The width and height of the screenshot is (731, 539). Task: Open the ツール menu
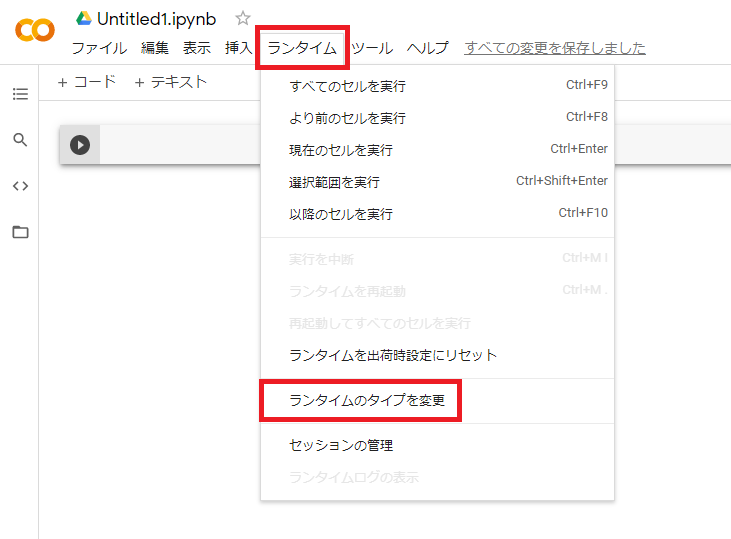372,48
